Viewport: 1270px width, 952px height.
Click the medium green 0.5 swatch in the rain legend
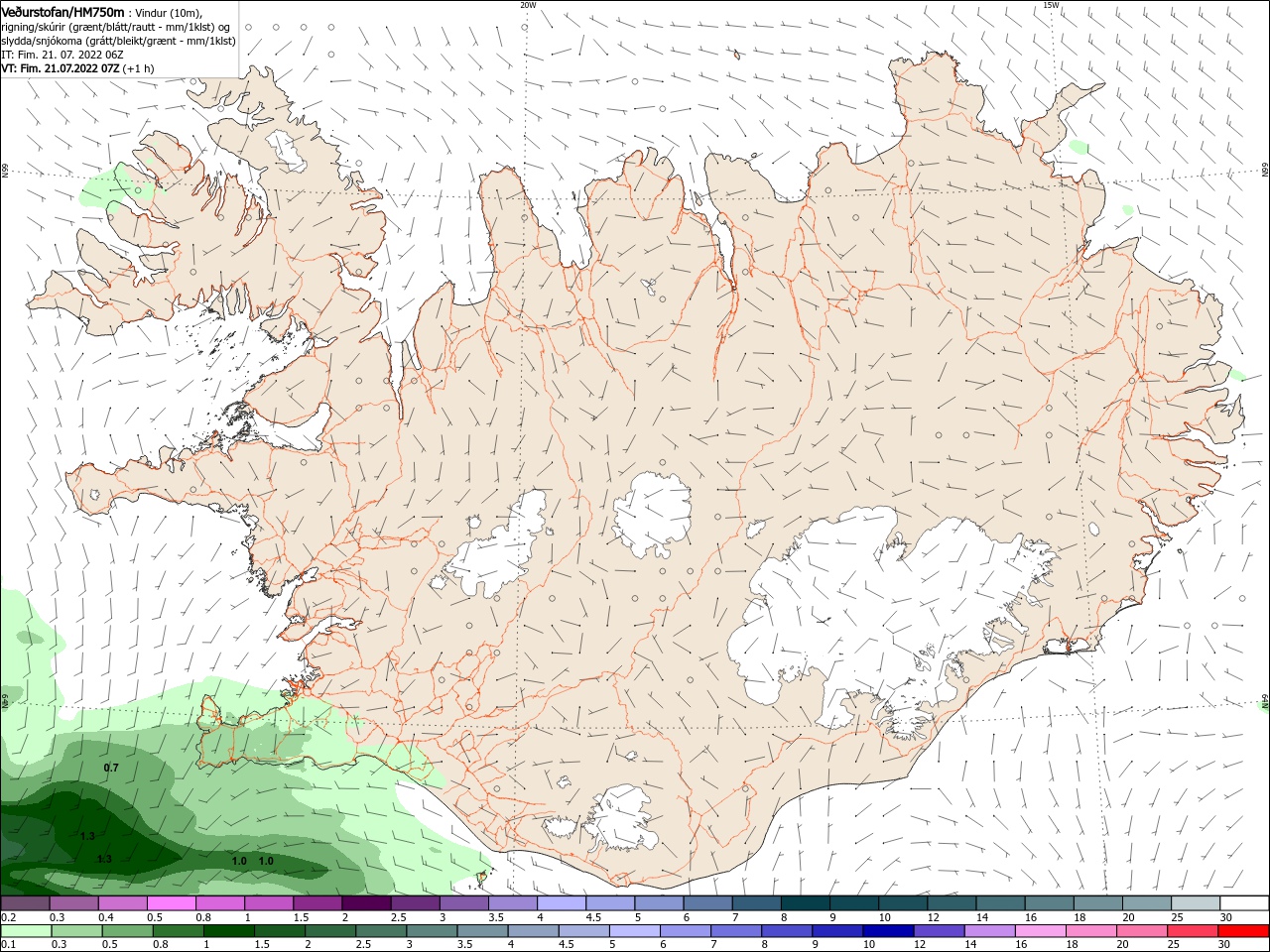click(127, 931)
